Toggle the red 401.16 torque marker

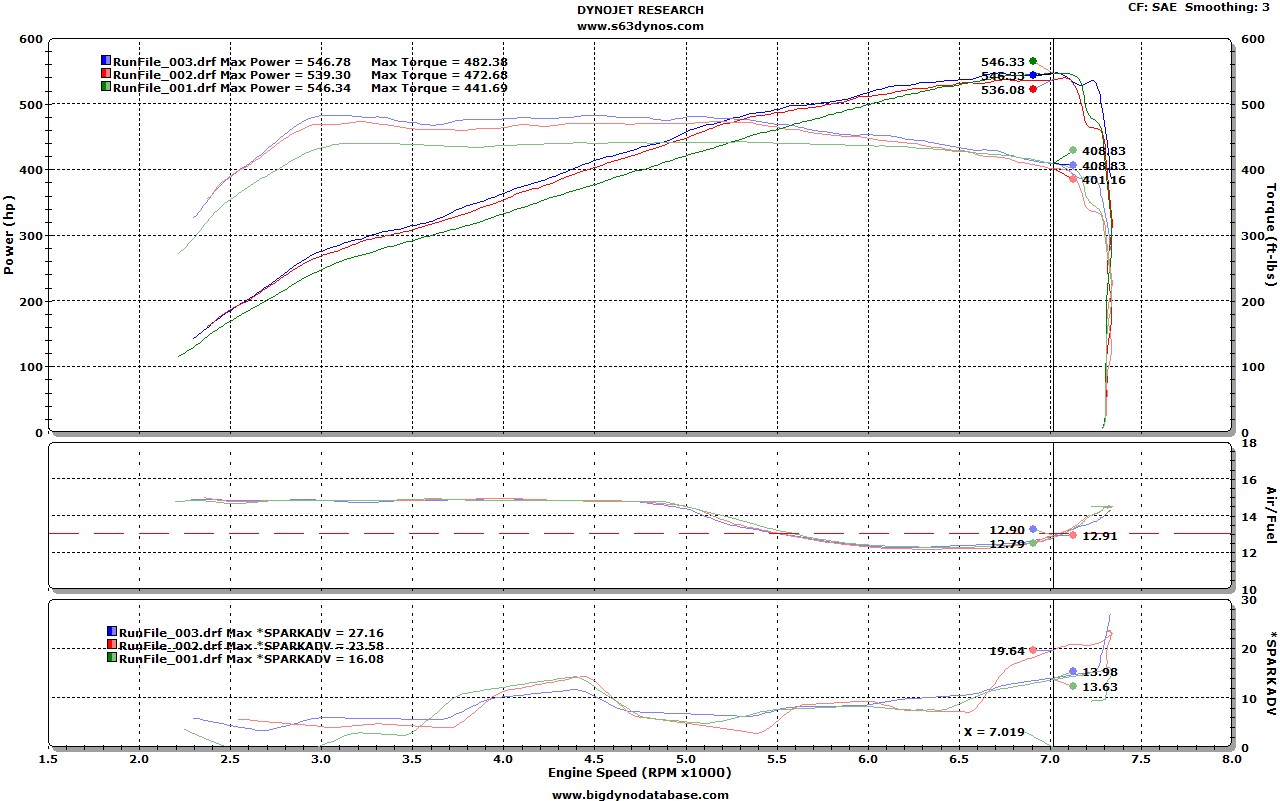[1072, 180]
